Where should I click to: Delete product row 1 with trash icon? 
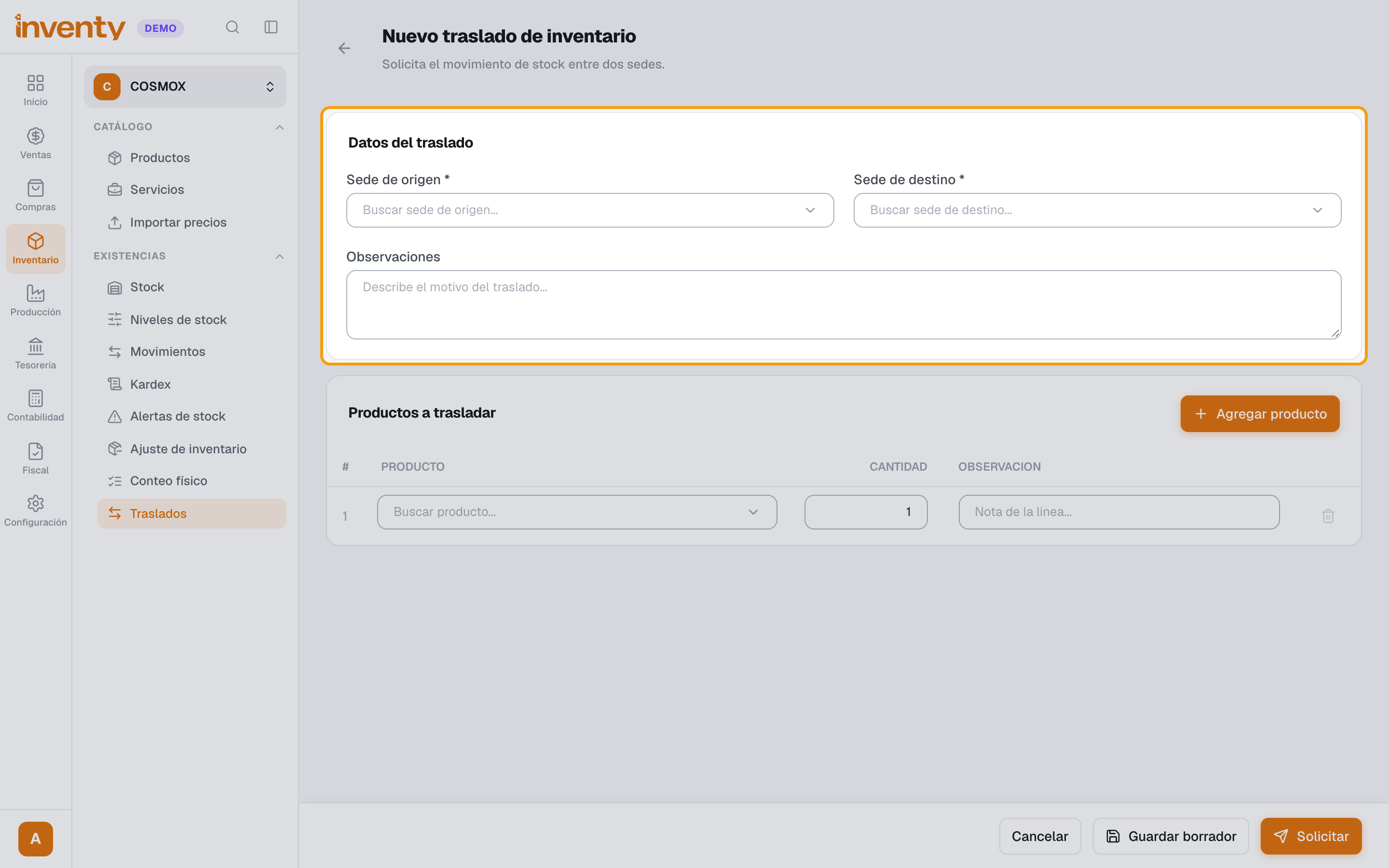(x=1328, y=515)
